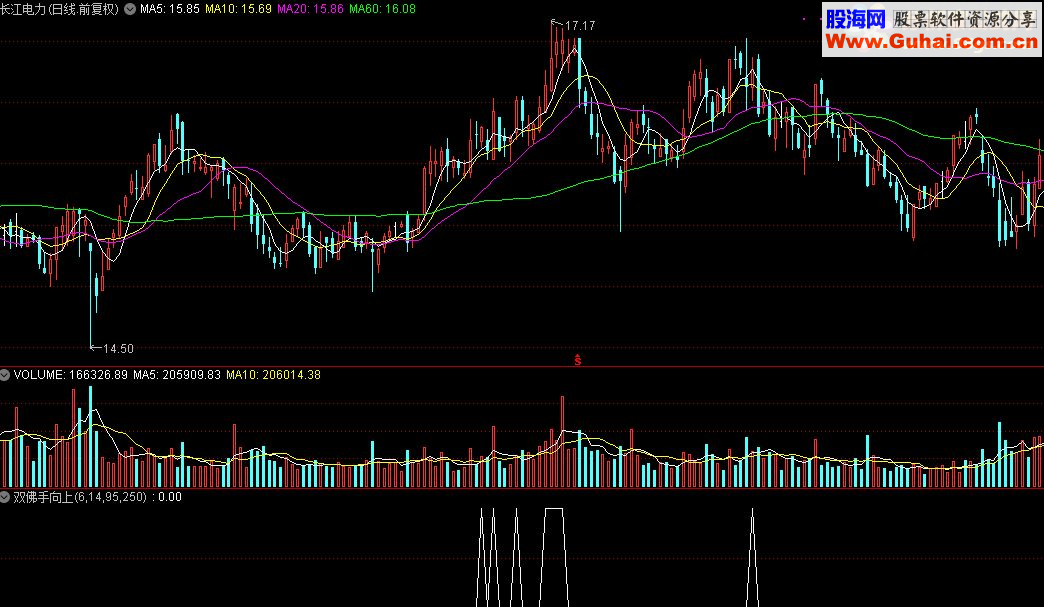This screenshot has height=607, width=1044.
Task: Click the red dollar marker icon
Action: (578, 360)
